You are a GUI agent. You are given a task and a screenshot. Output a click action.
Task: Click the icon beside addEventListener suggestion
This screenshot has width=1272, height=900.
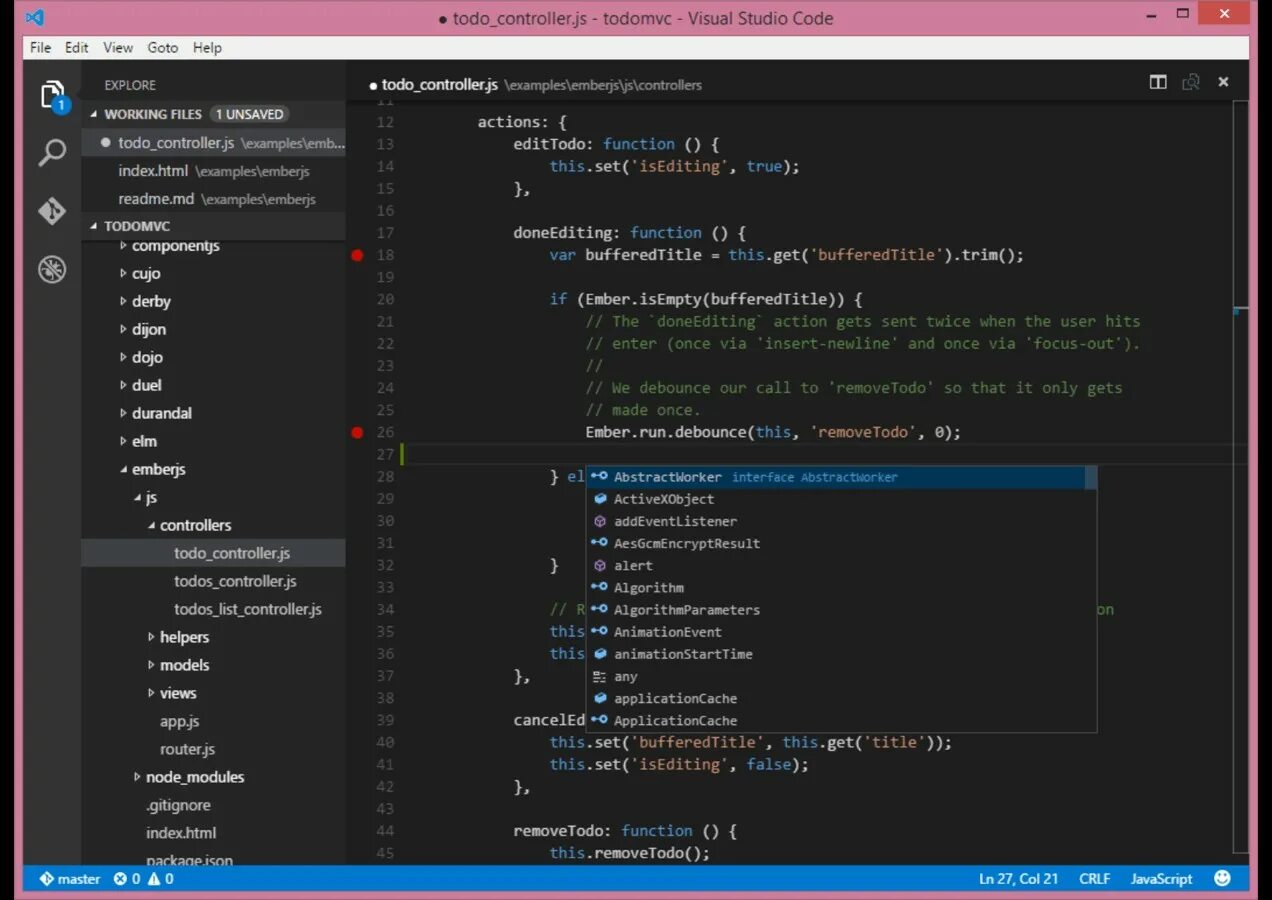600,521
